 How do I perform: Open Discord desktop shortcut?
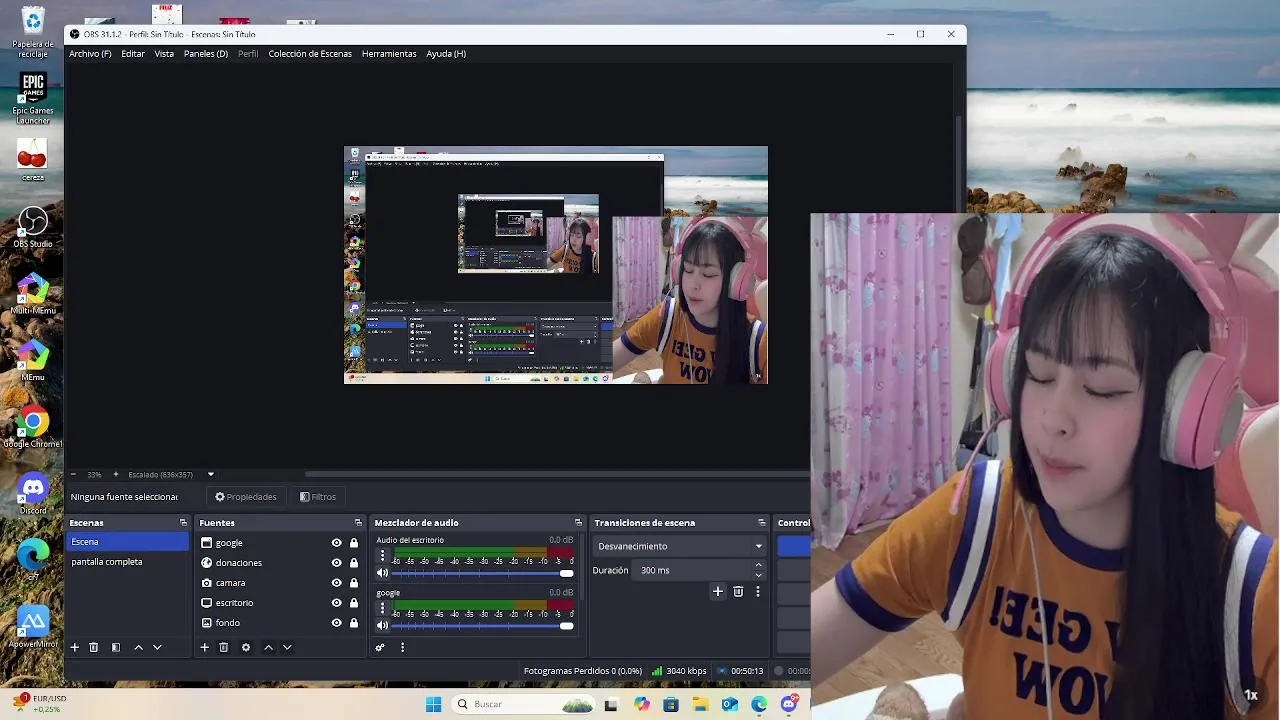(x=33, y=493)
